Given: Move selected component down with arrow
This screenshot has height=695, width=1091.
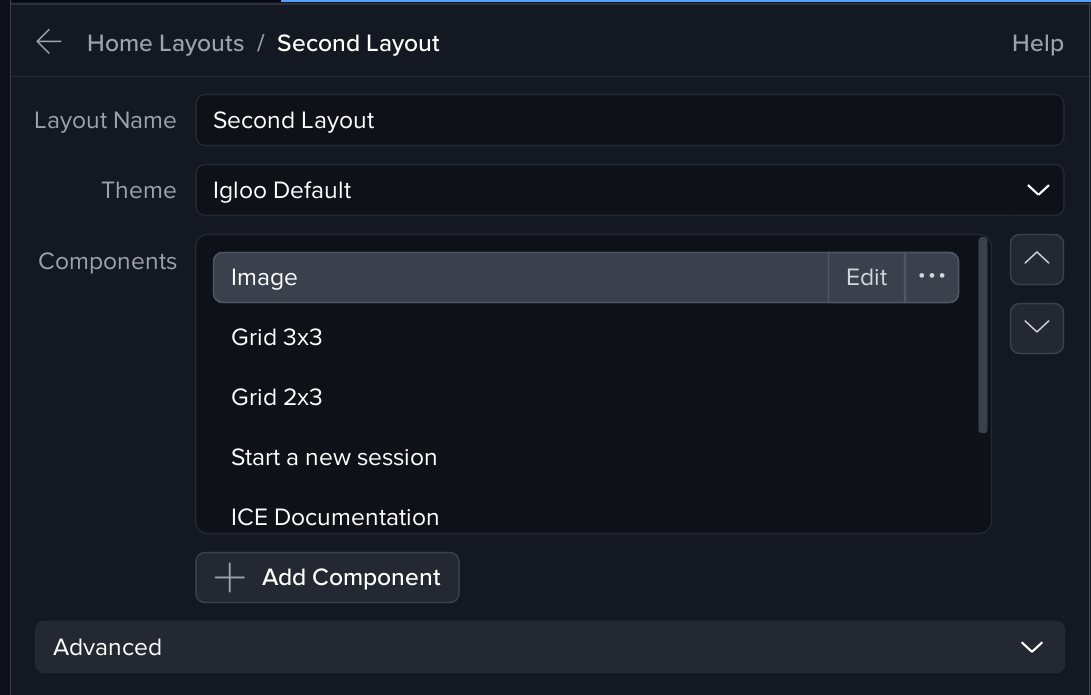Looking at the screenshot, I should coord(1037,328).
